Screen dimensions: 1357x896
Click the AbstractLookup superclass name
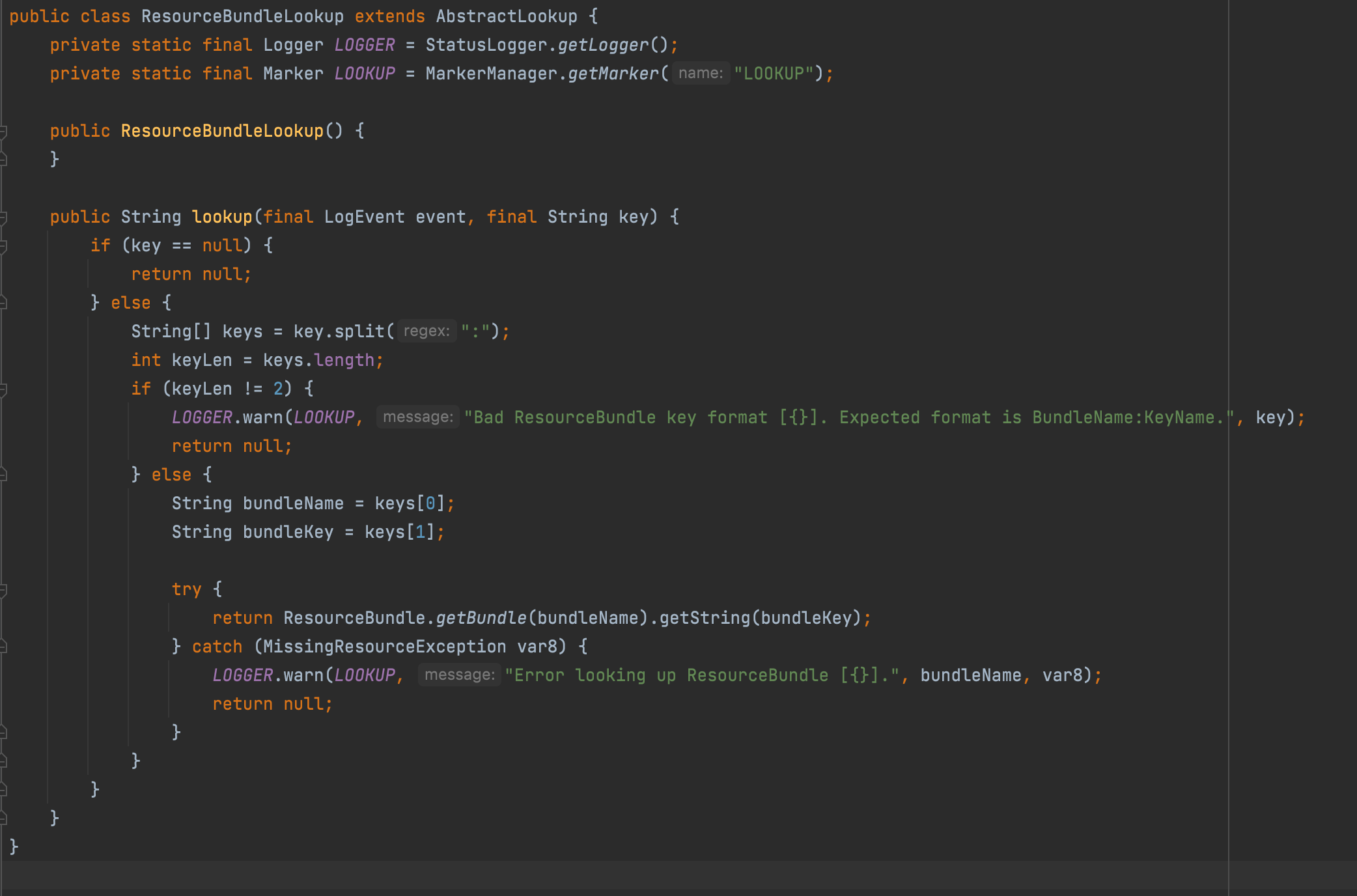[506, 16]
